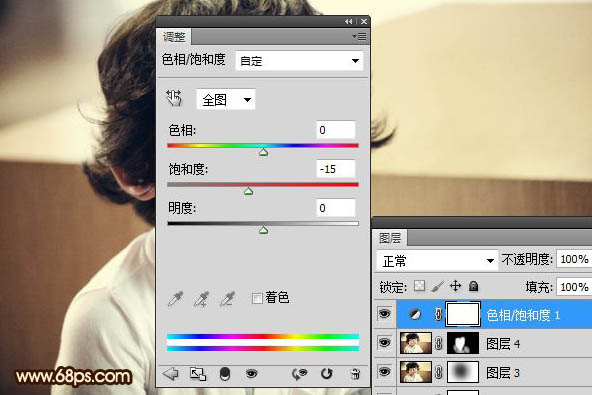Open the 全图 channel dropdown

click(226, 100)
